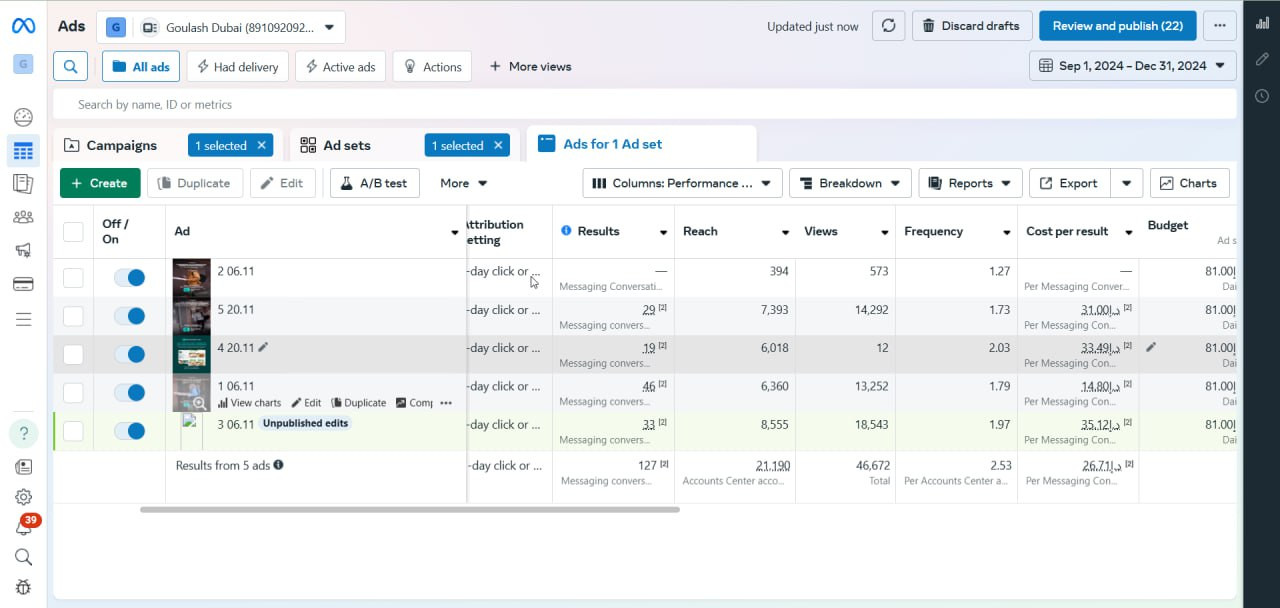
Task: Click the notifications bell with 39 badge
Action: point(23,527)
